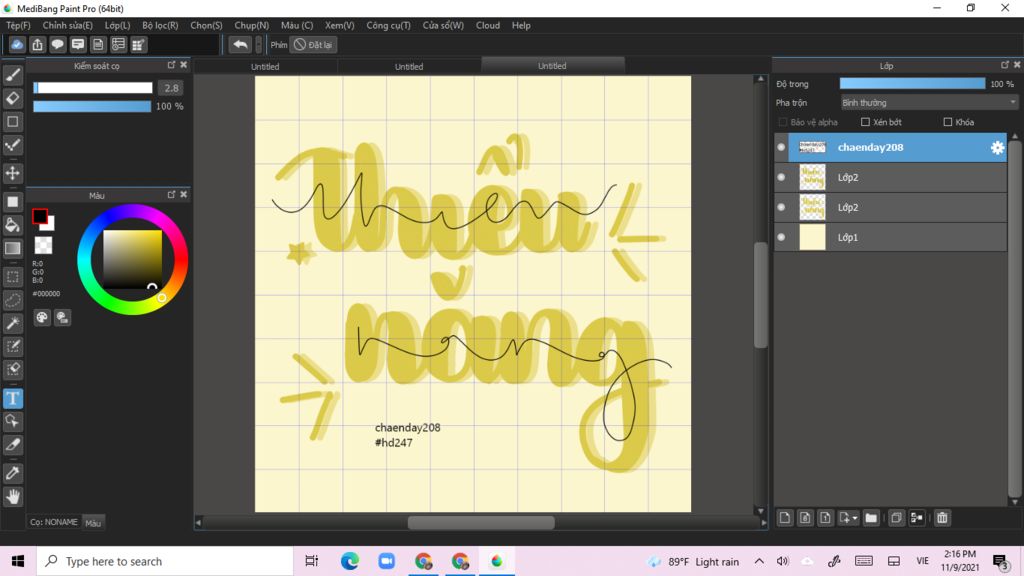
Task: Show hidden system tray icons
Action: coord(759,561)
